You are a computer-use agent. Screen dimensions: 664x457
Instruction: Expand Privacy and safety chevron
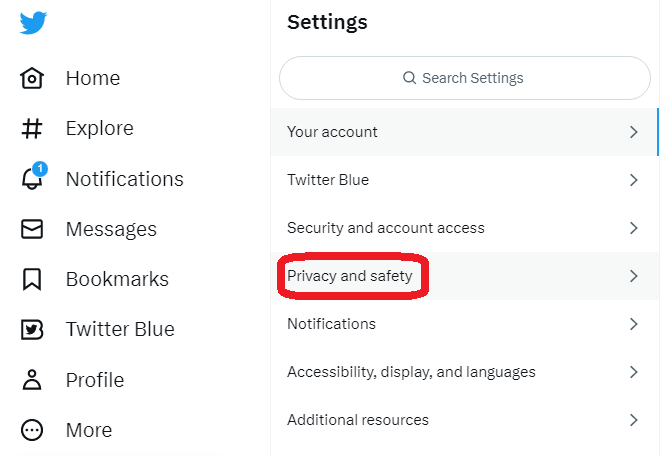pyautogui.click(x=634, y=276)
